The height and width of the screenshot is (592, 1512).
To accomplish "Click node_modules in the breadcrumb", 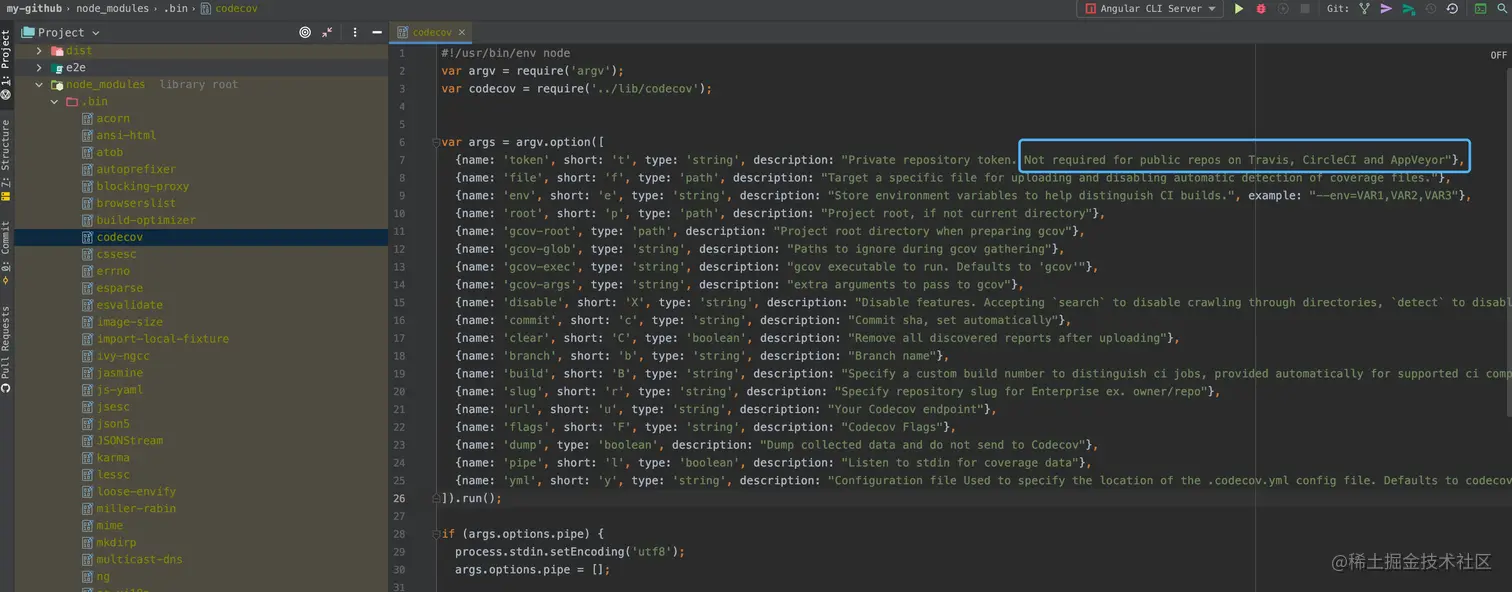I will click(x=112, y=8).
